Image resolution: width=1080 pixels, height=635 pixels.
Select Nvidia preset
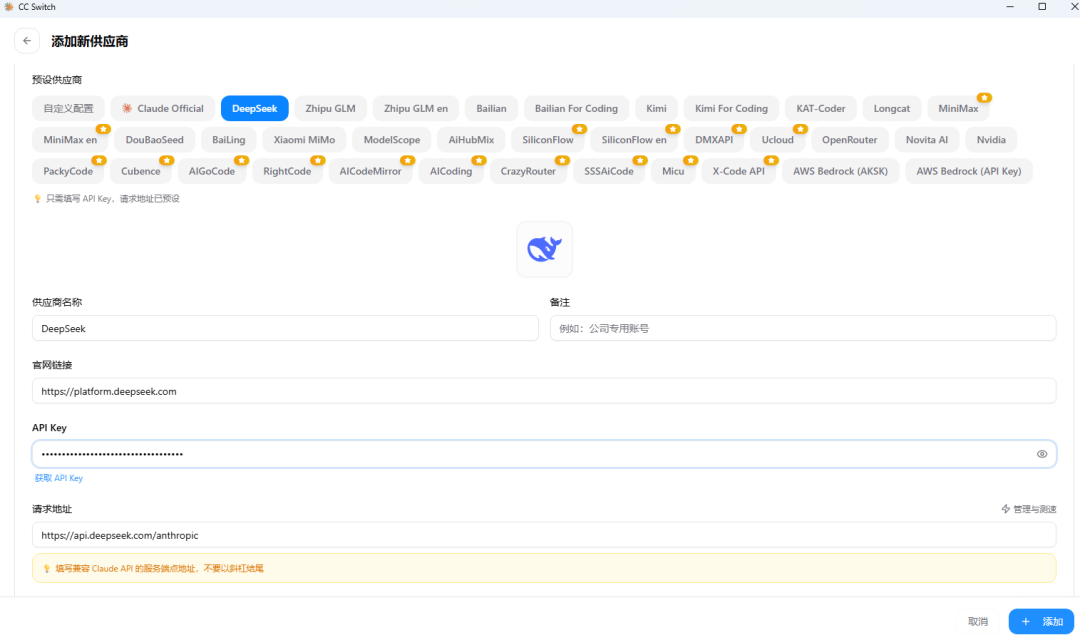click(x=991, y=139)
